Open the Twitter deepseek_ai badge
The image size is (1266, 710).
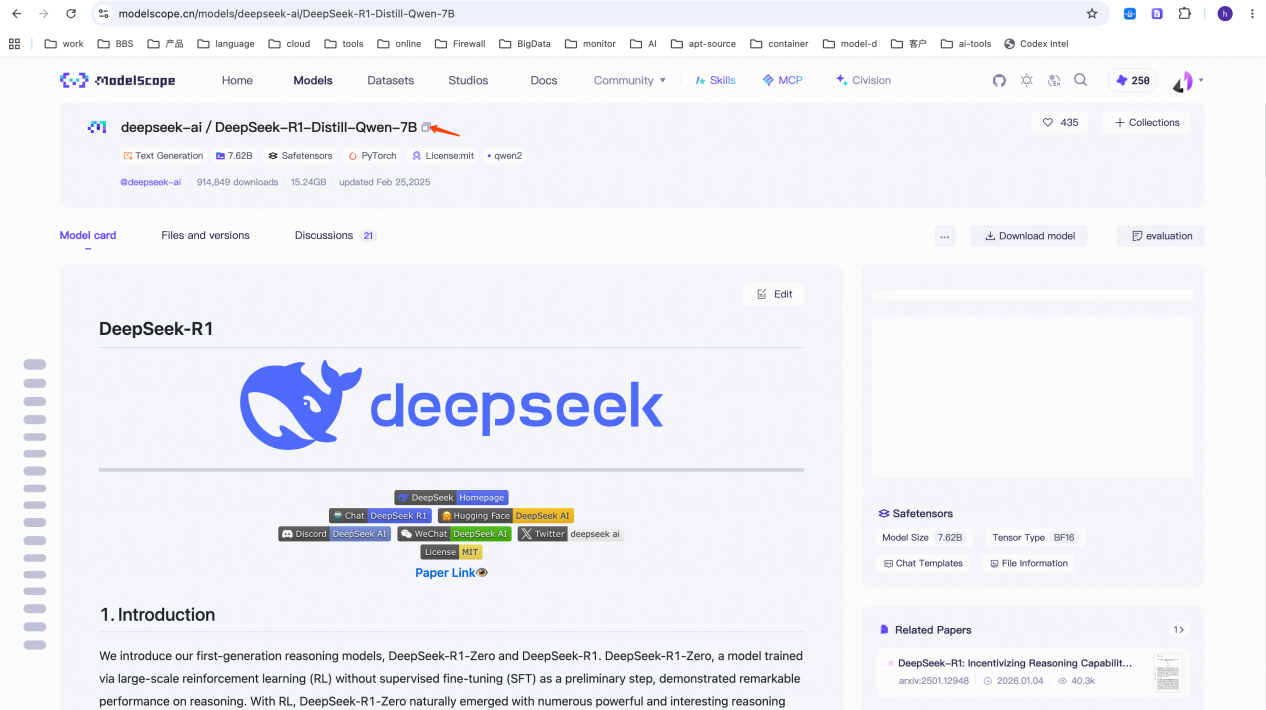coord(570,534)
